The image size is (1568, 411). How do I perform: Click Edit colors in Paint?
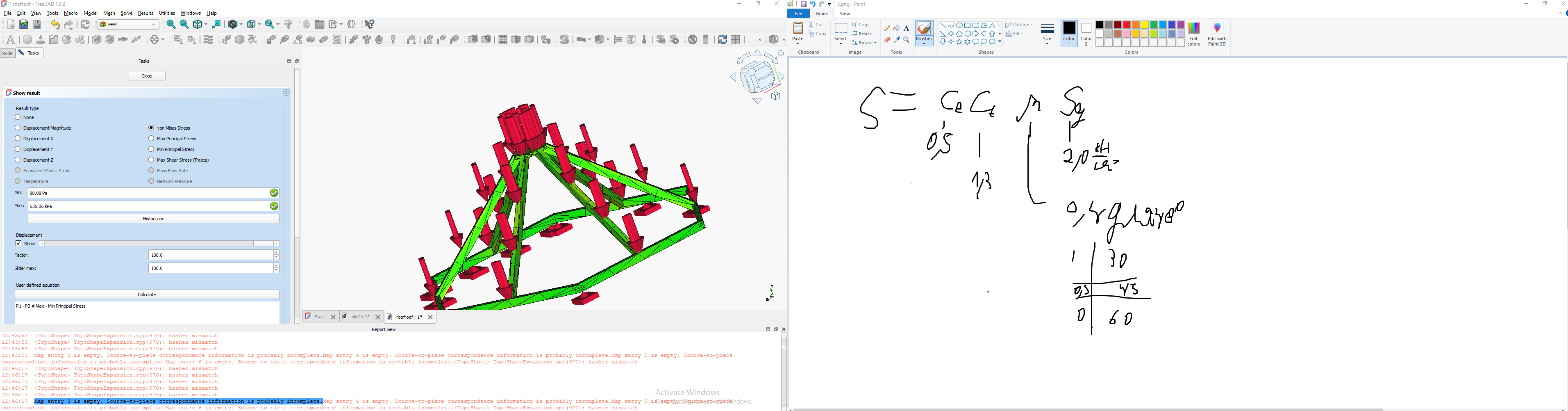(x=1194, y=34)
